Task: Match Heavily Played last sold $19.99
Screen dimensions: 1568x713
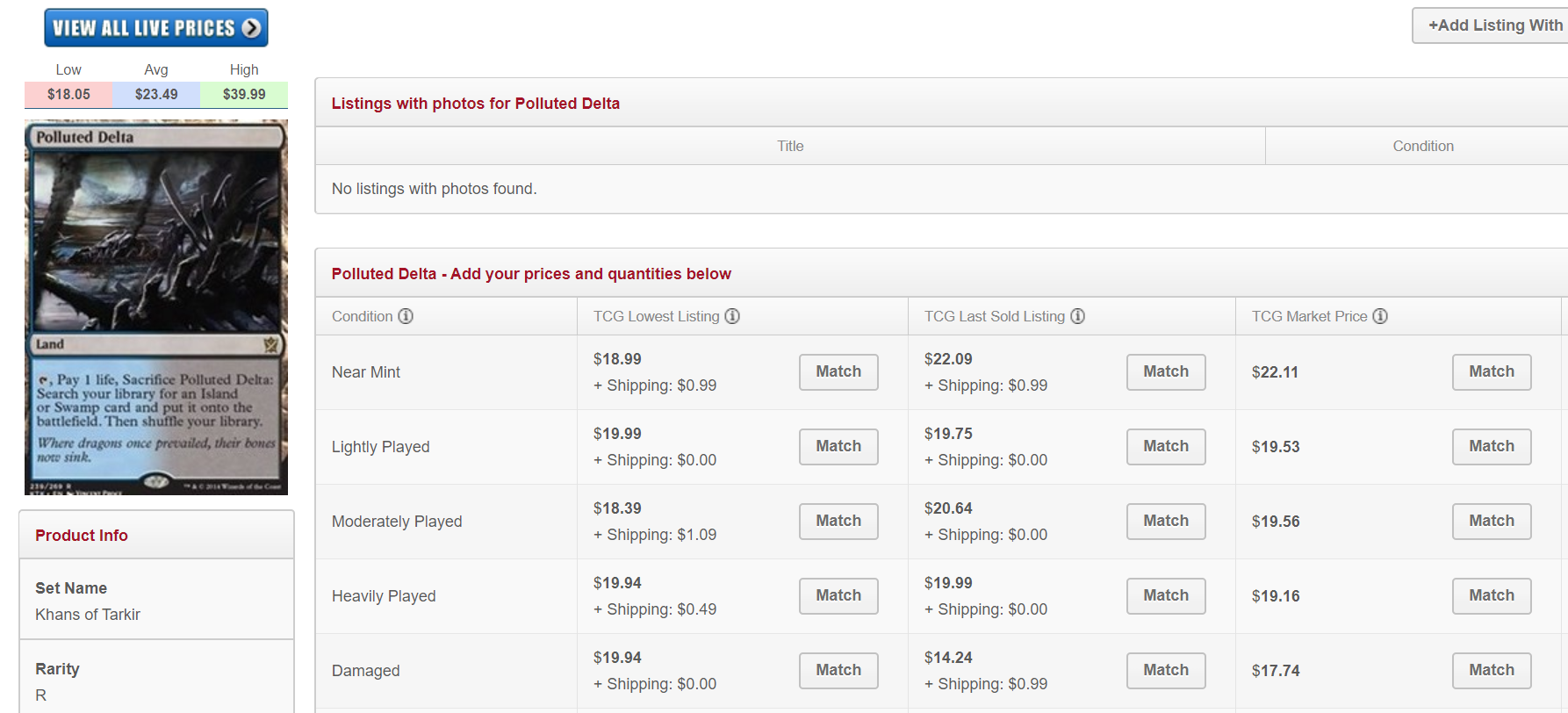Action: pyautogui.click(x=1166, y=596)
